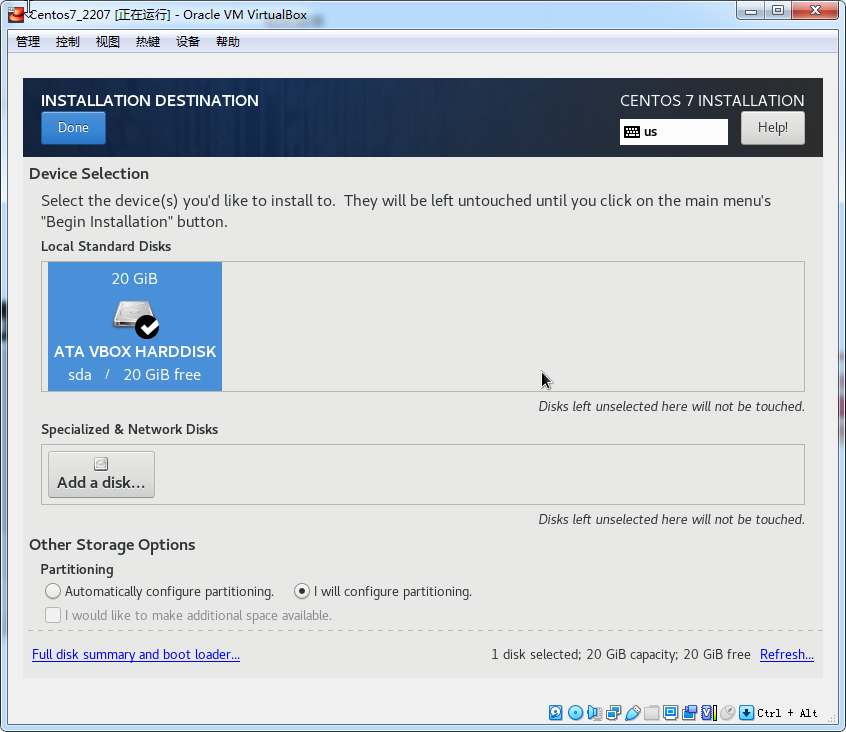Viewport: 846px width, 732px height.
Task: Click the shared folders status icon
Action: coord(652,713)
